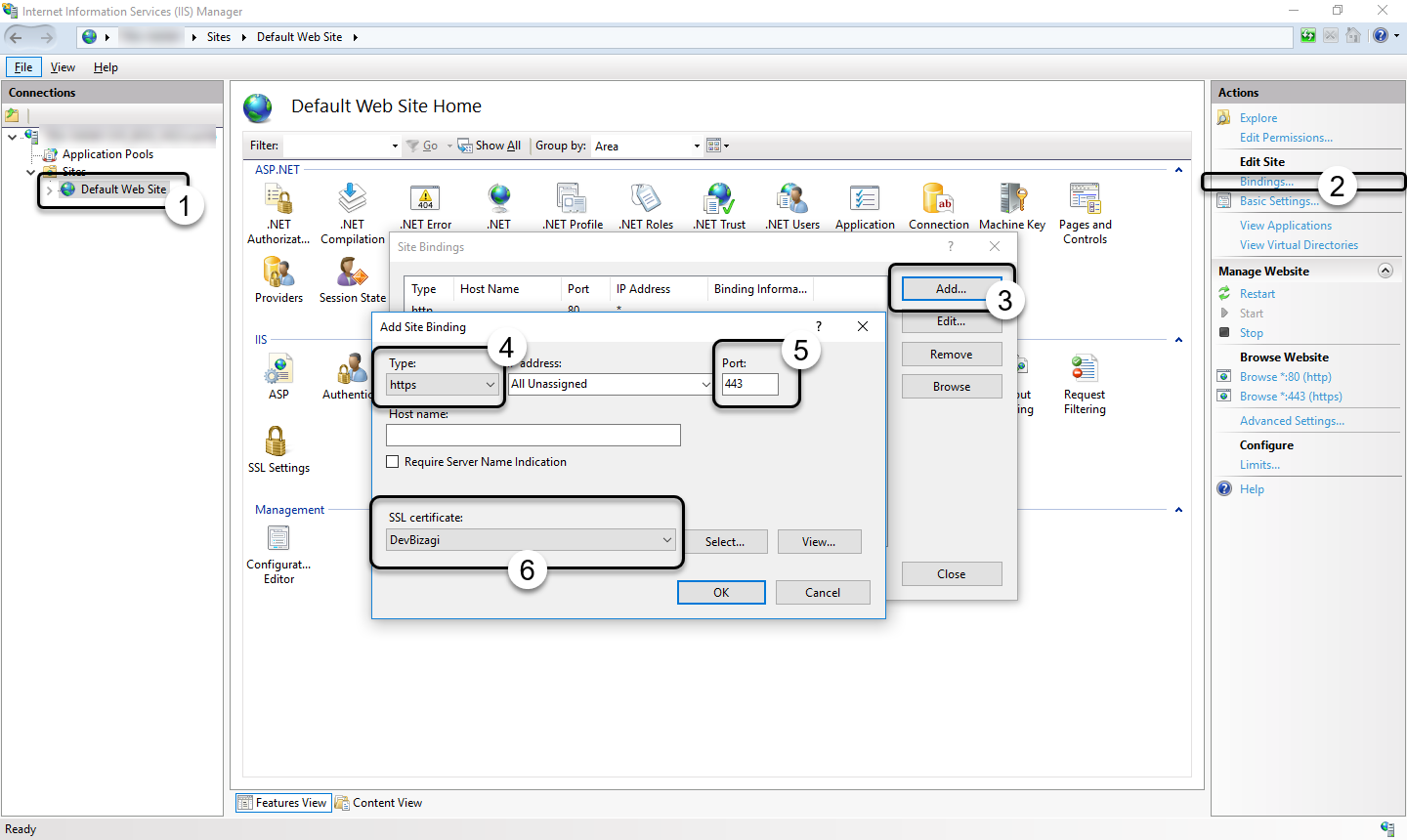Toggle Require Server Name Indication checkbox

click(x=393, y=462)
